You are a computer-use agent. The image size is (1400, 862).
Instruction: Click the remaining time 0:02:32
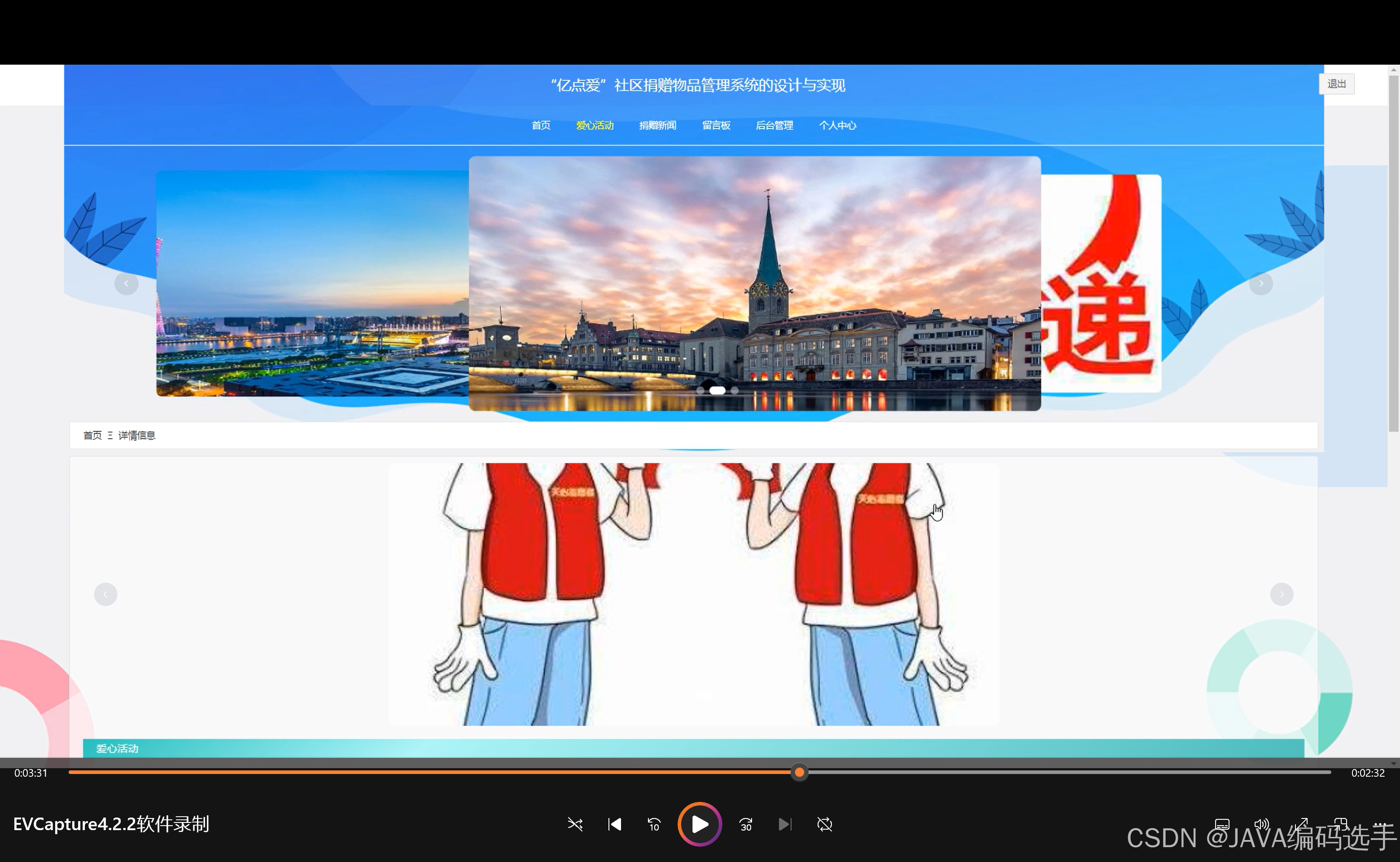(x=1368, y=773)
